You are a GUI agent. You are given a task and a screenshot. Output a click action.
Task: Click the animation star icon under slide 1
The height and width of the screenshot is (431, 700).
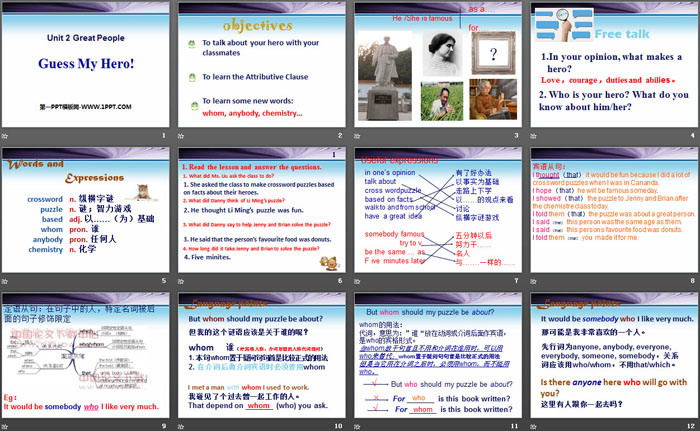click(x=4, y=136)
